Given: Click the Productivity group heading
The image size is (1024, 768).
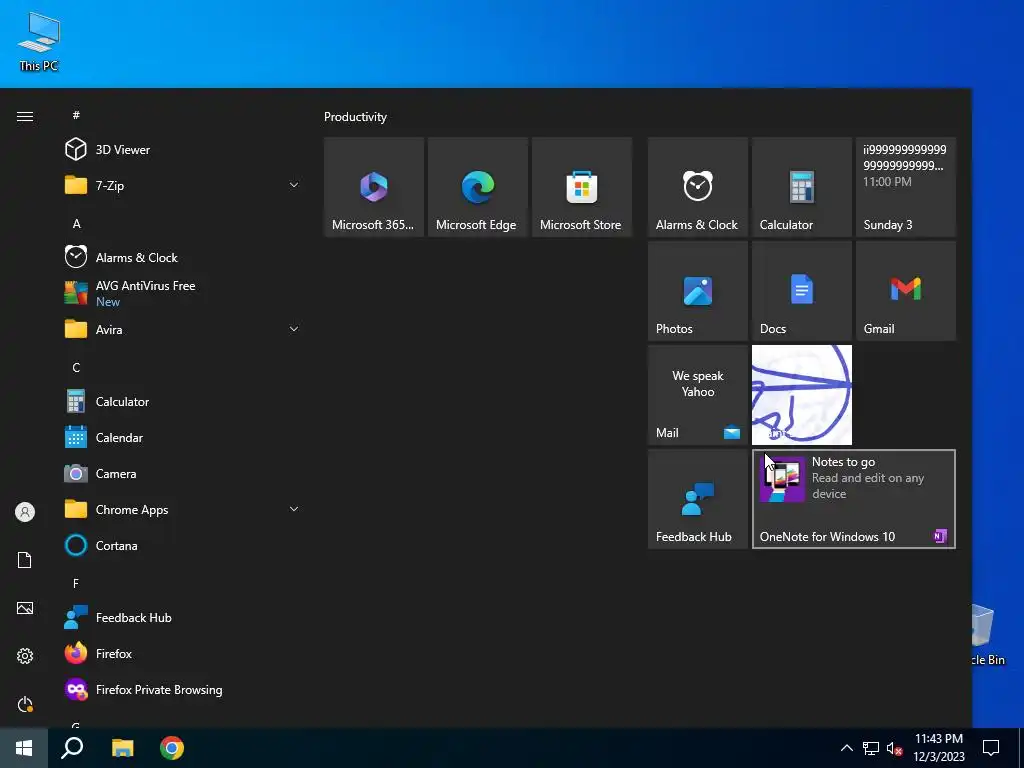Looking at the screenshot, I should [355, 117].
